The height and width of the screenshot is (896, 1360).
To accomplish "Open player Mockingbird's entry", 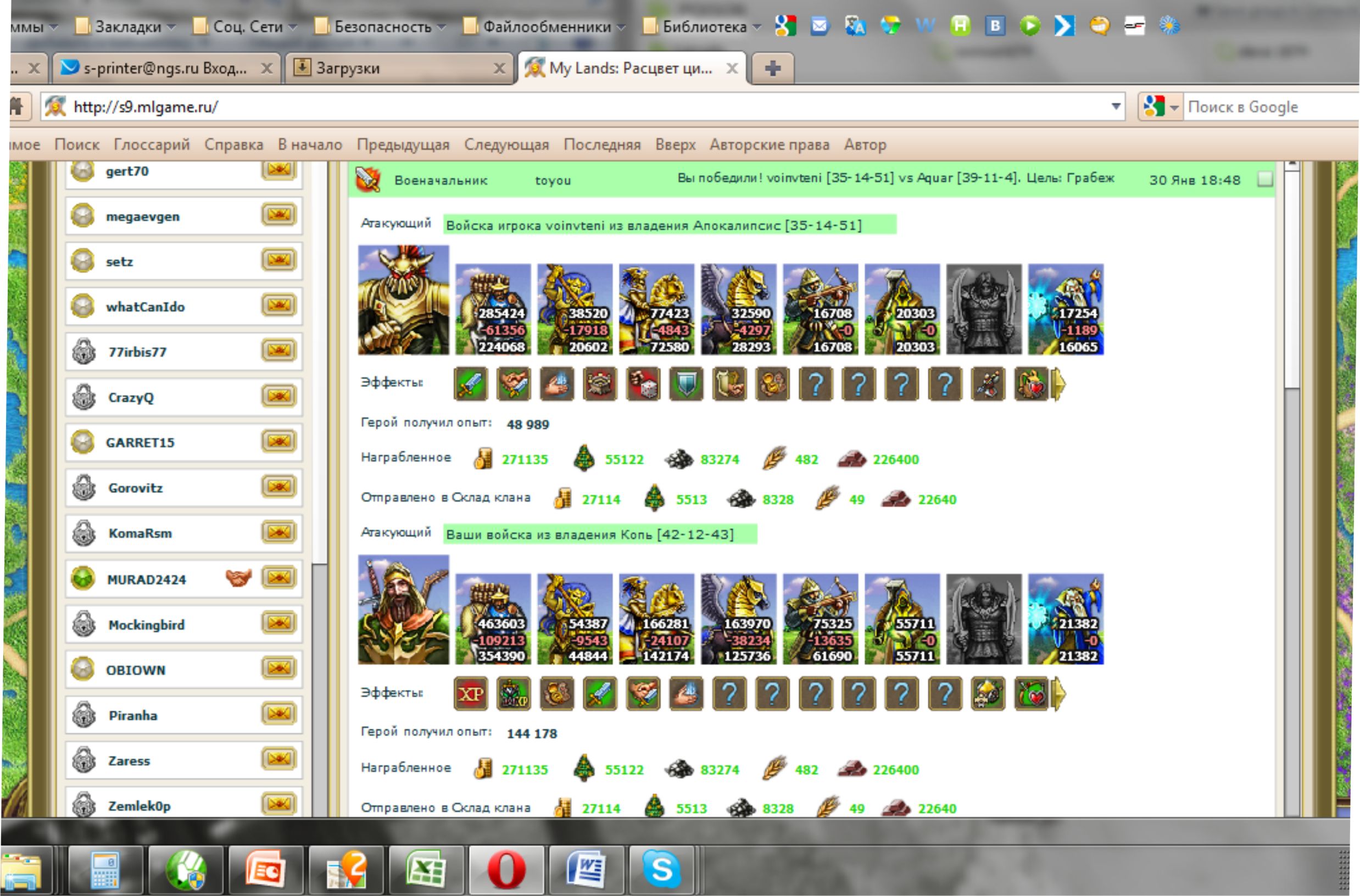I will click(183, 624).
